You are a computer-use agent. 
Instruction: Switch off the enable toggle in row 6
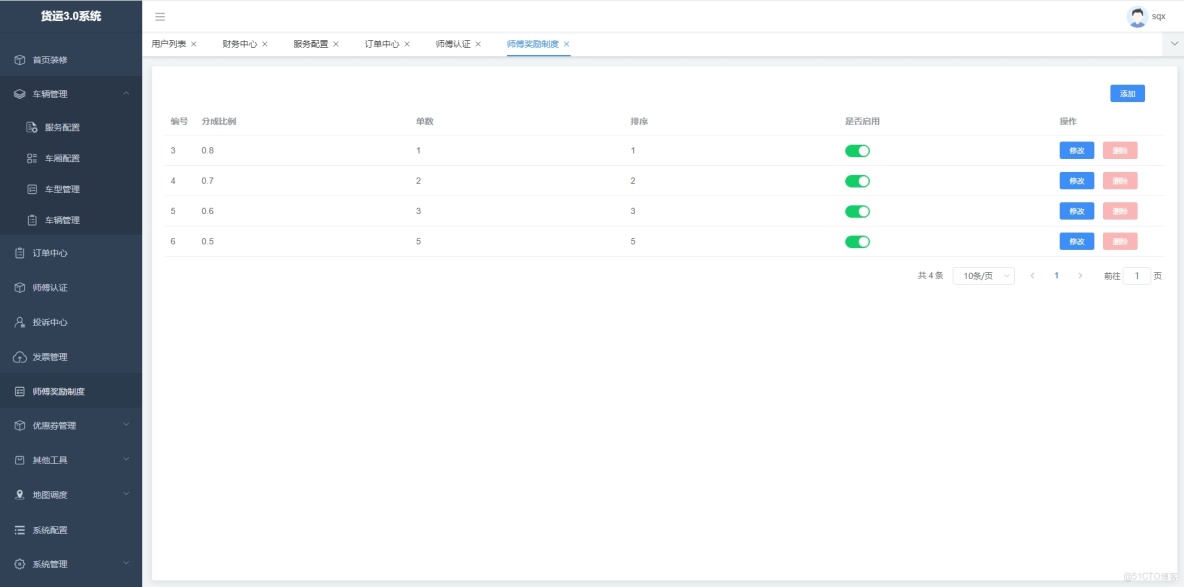[857, 241]
